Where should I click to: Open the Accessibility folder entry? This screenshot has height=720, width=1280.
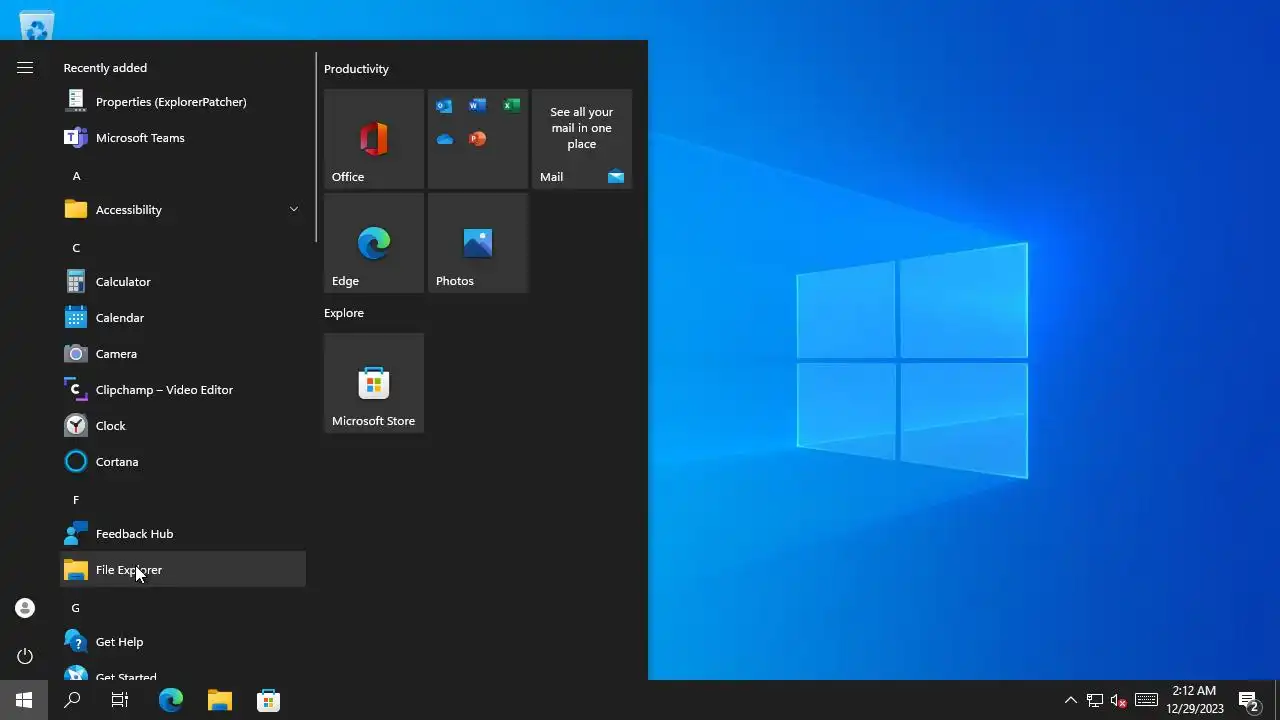tap(183, 210)
